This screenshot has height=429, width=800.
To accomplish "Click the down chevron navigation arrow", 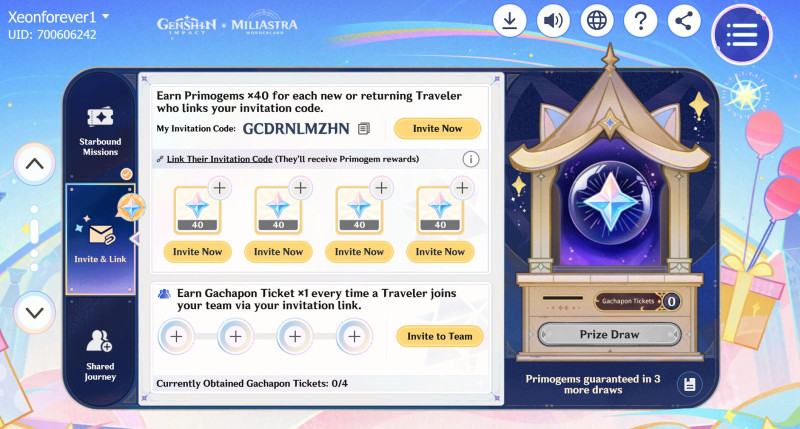I will pos(34,313).
